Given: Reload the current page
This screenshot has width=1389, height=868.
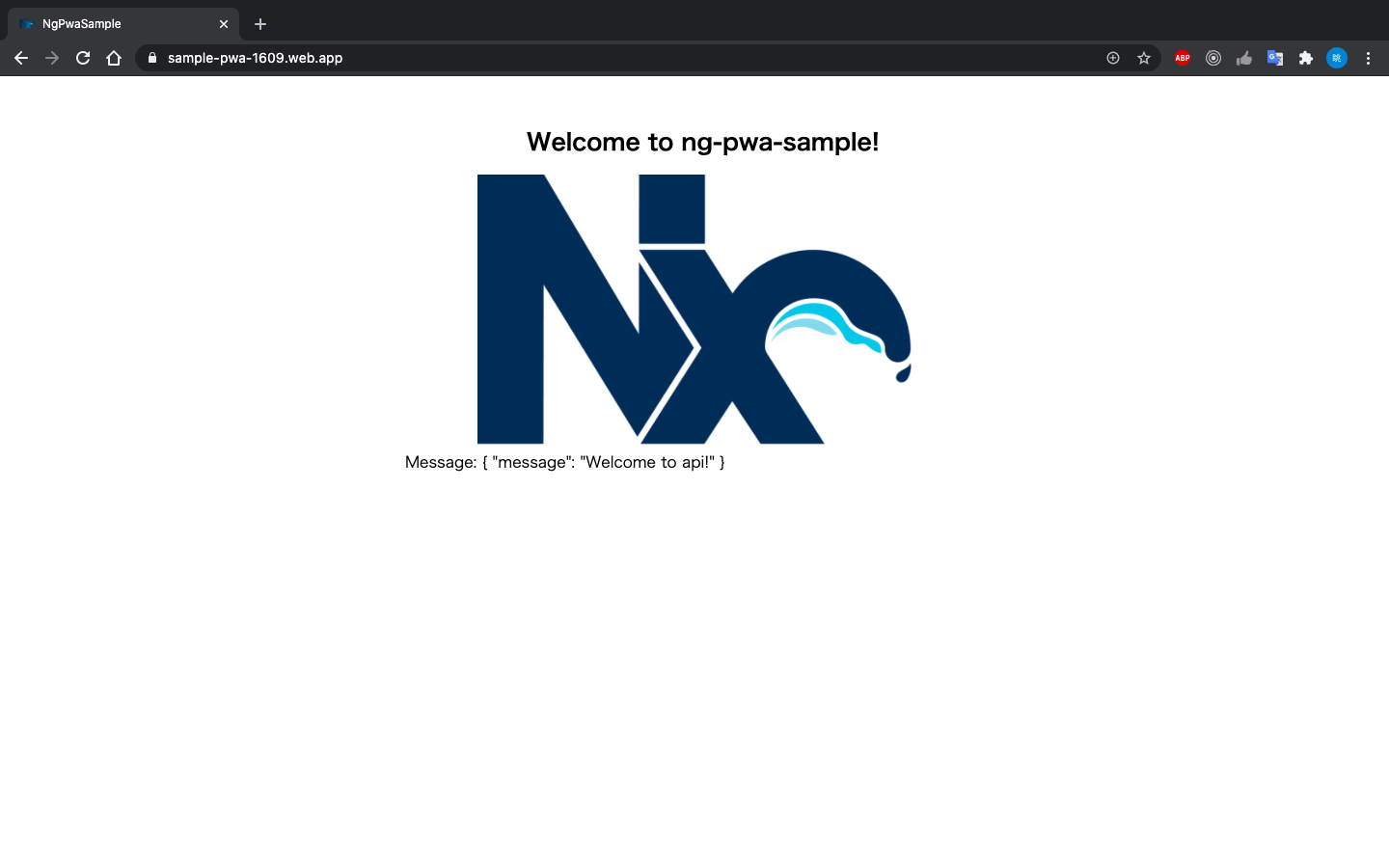Looking at the screenshot, I should (83, 58).
